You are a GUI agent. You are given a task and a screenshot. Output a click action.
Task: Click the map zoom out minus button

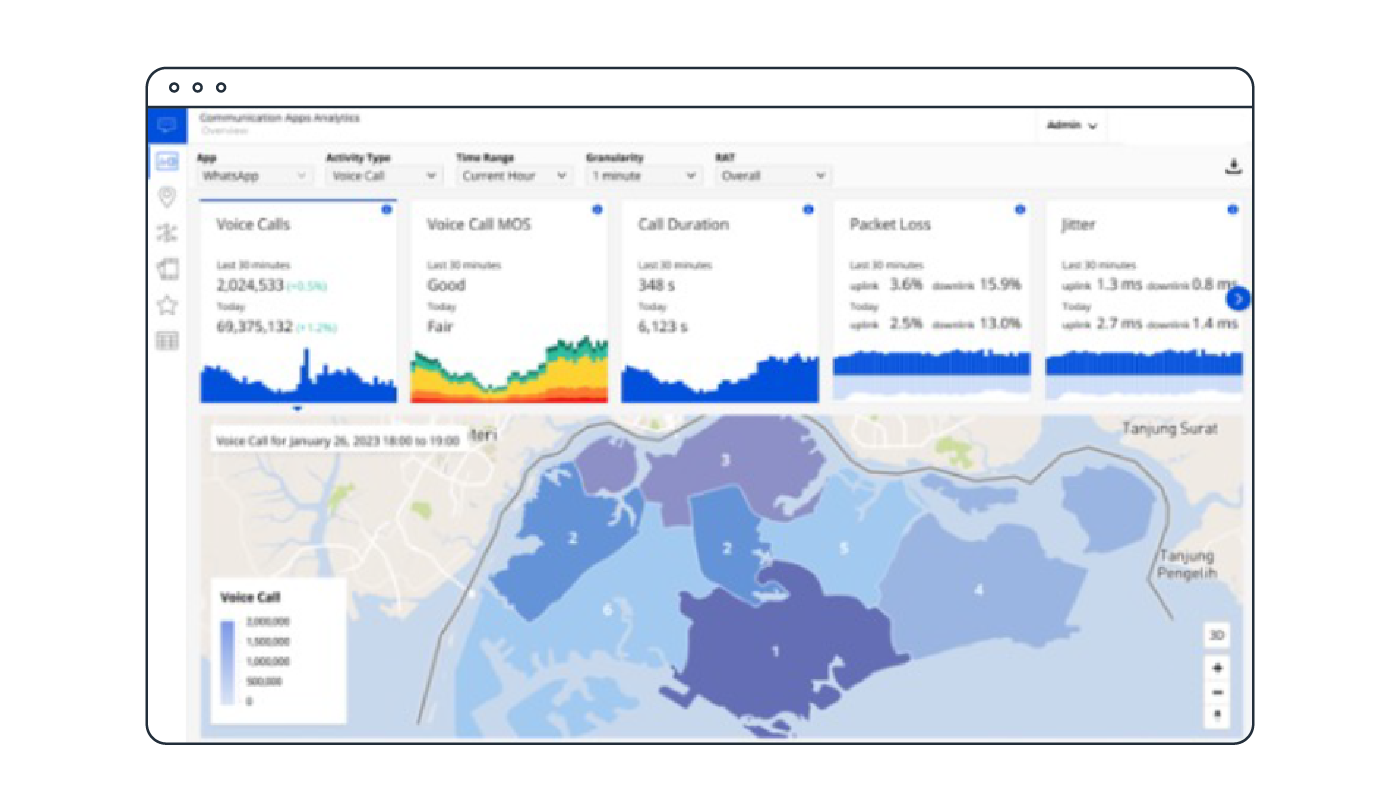[x=1217, y=692]
